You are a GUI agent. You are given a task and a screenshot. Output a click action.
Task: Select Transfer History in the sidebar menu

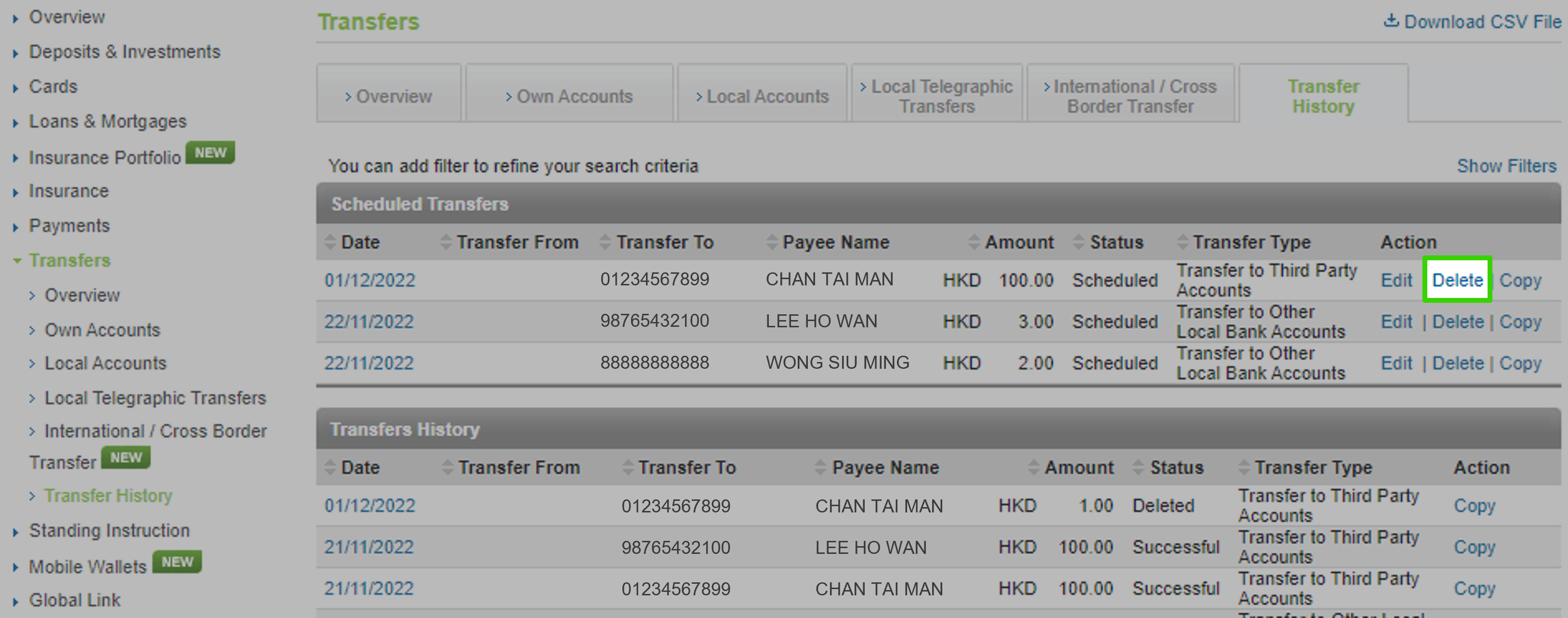coord(107,495)
